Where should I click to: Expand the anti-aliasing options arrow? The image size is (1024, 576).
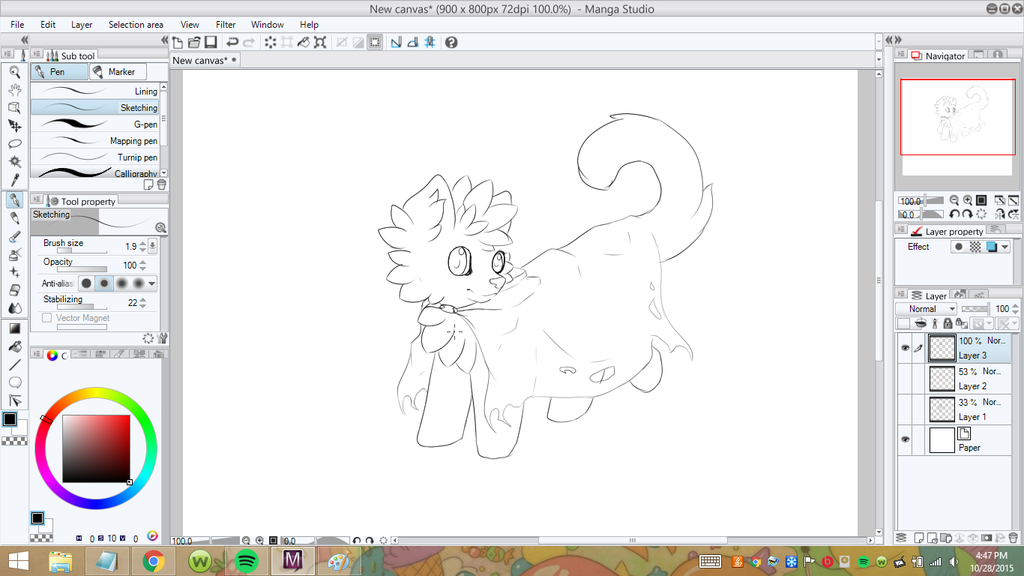click(x=152, y=283)
